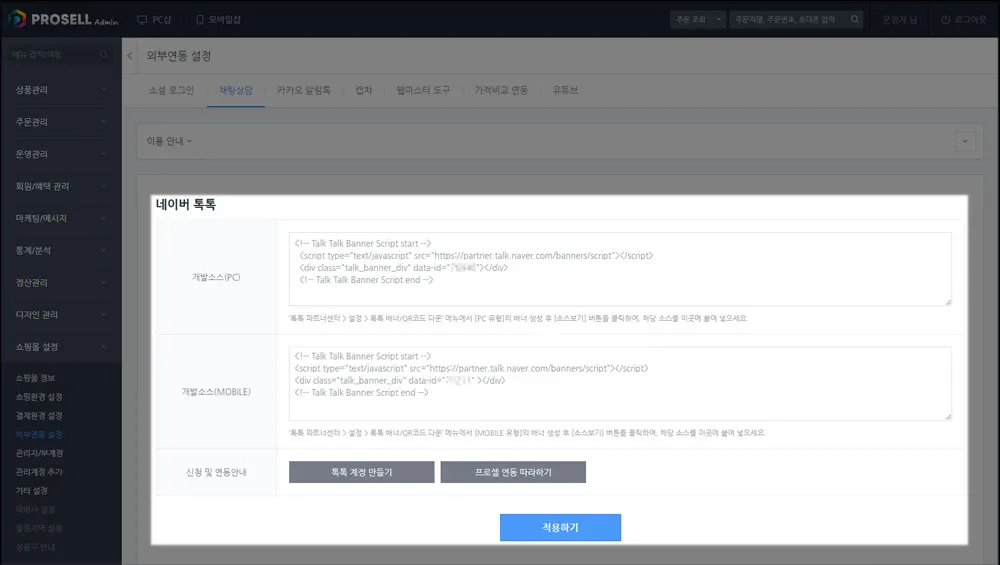The width and height of the screenshot is (1000, 565).
Task: Click the 신청 및 연동안내 row label
Action: click(x=216, y=473)
